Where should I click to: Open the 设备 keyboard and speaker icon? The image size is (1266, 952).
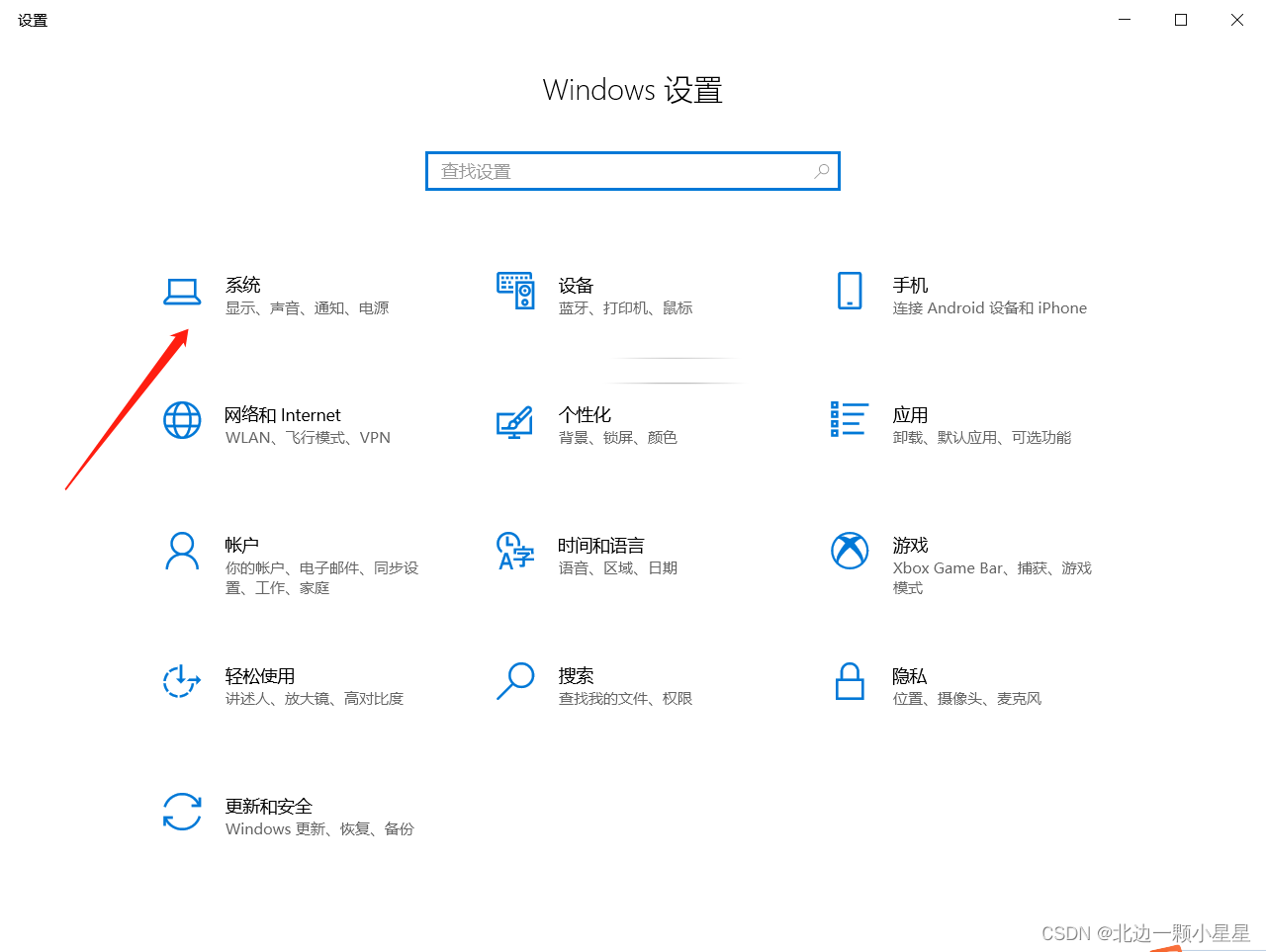click(515, 291)
